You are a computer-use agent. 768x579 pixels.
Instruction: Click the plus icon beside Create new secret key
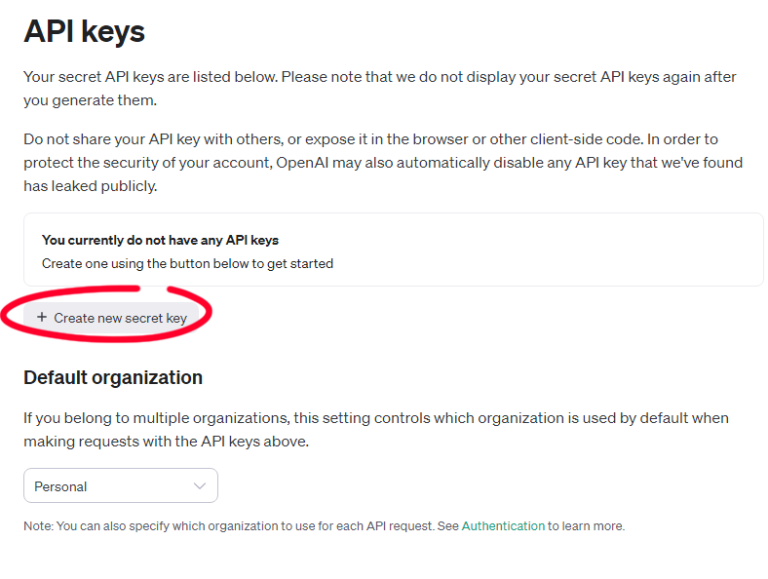point(42,317)
